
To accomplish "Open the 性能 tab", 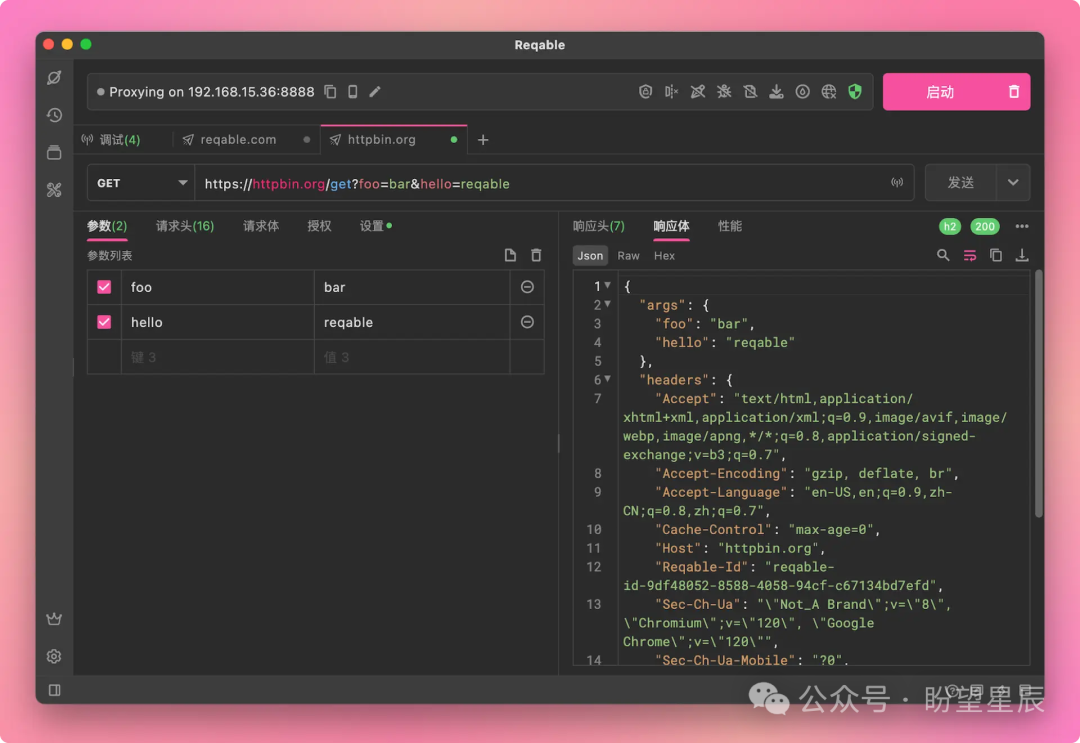I will (730, 227).
